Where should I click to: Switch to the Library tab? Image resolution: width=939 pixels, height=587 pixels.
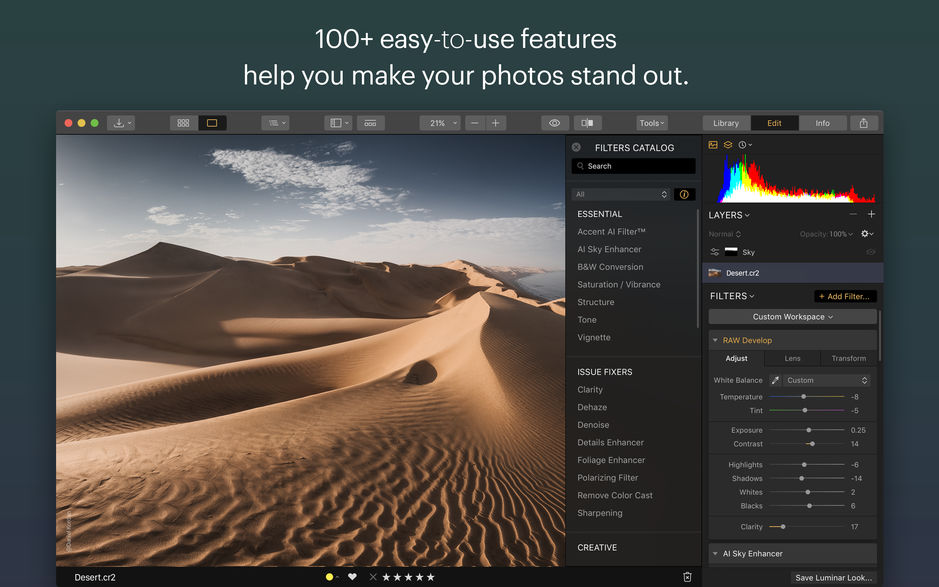point(725,123)
